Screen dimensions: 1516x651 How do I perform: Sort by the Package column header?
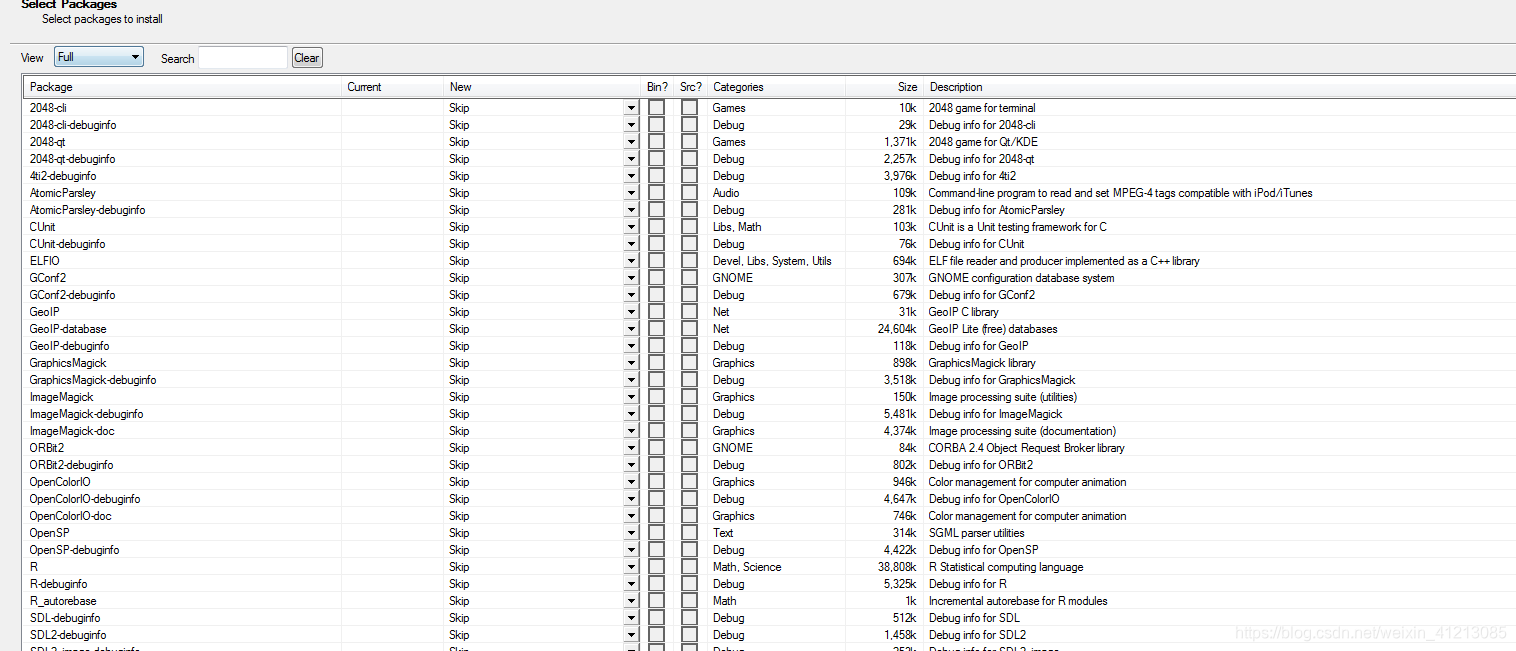pos(183,87)
